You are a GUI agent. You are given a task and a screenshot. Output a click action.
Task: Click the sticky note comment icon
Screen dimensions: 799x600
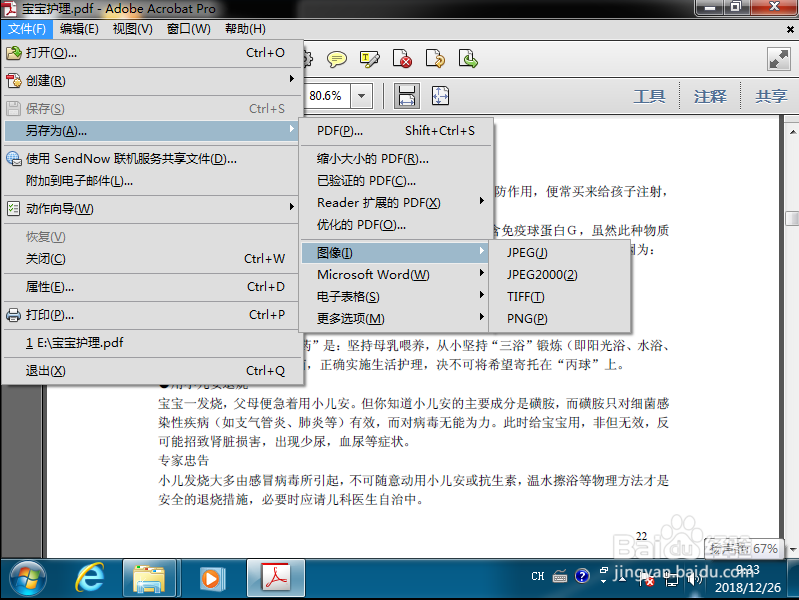click(x=337, y=59)
